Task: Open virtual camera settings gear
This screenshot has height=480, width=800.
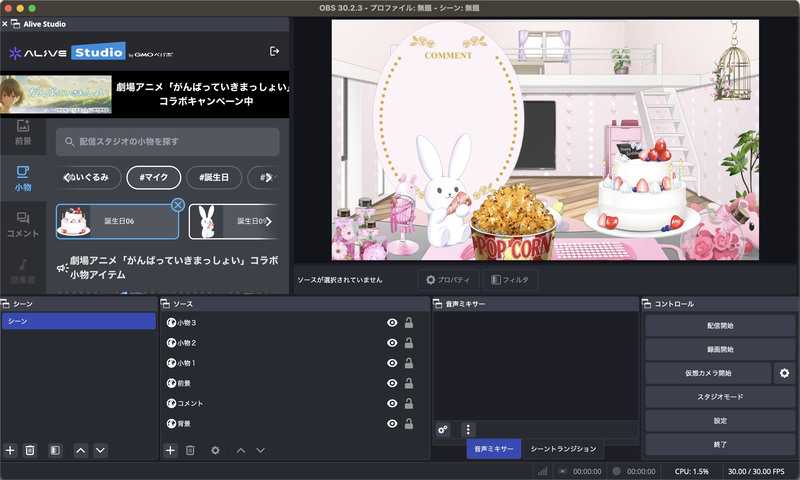Action: (784, 373)
